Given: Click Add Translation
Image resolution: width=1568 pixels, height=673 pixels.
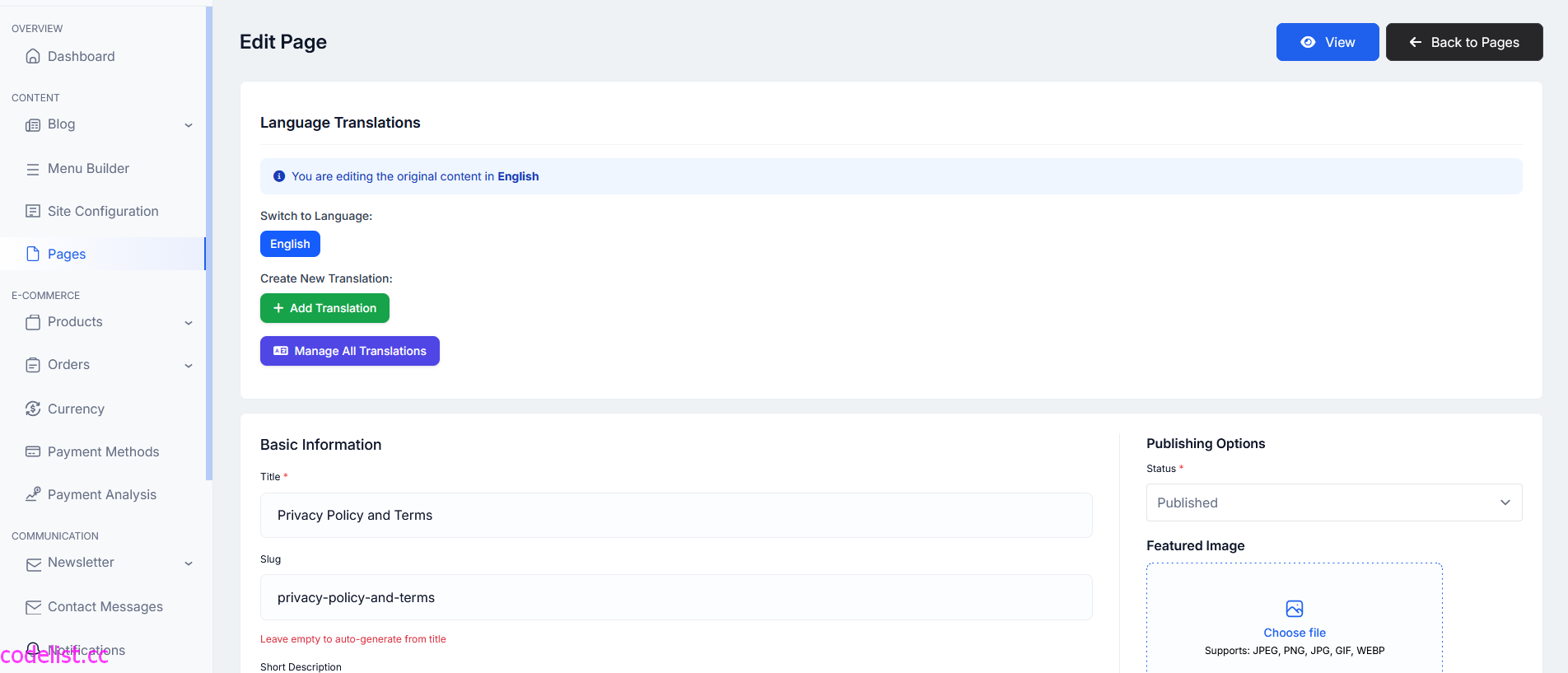Looking at the screenshot, I should [324, 308].
